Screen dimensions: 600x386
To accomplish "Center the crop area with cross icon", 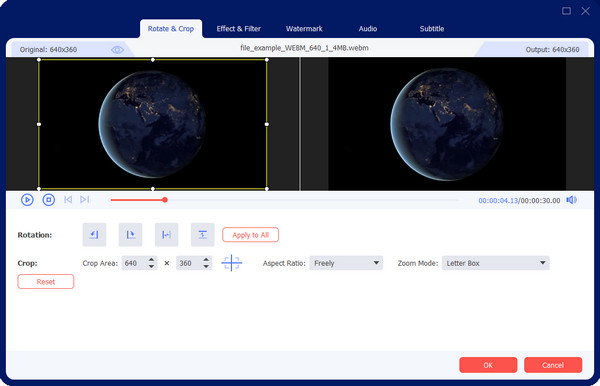I will (232, 263).
